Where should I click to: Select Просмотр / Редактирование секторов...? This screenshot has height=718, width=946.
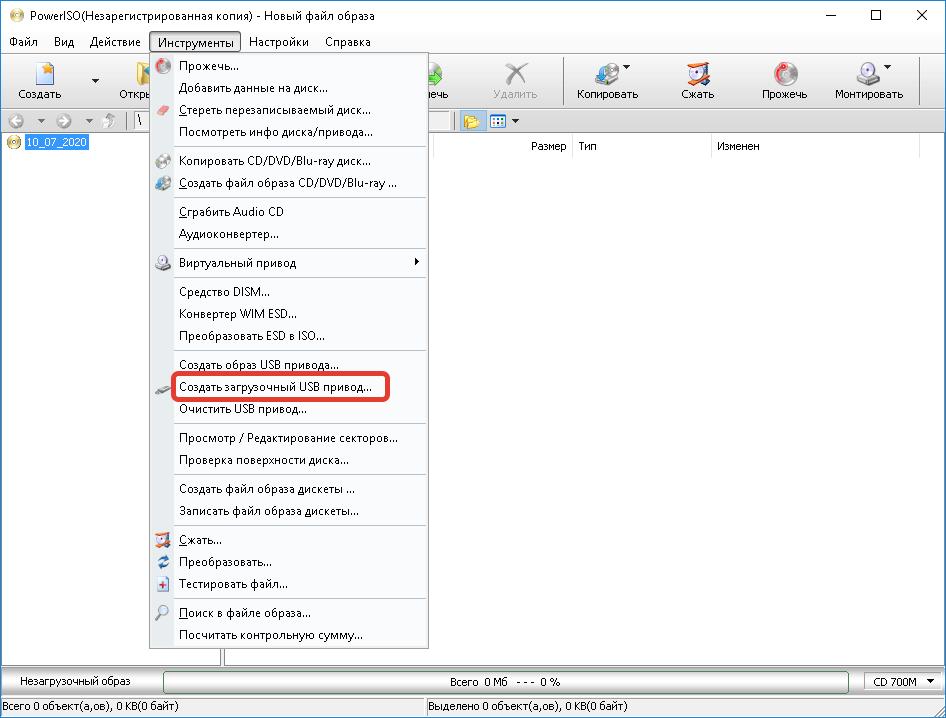click(289, 438)
